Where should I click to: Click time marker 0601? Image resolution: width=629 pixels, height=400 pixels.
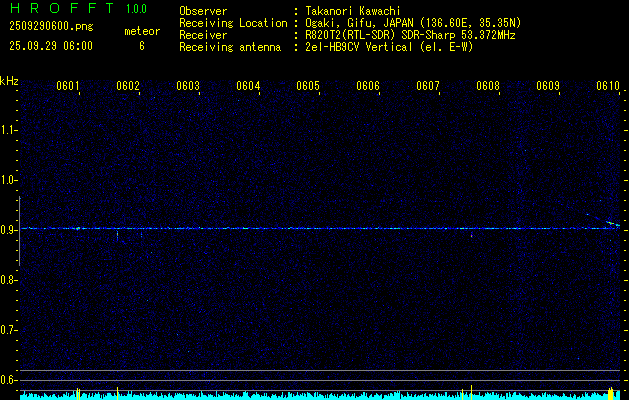click(x=67, y=86)
